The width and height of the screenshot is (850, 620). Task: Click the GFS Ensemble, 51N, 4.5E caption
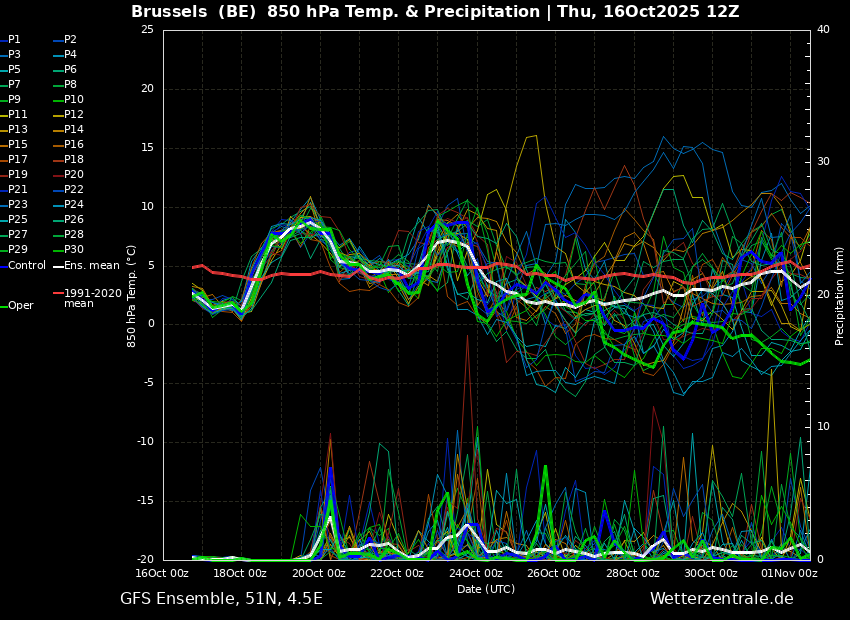click(x=221, y=599)
